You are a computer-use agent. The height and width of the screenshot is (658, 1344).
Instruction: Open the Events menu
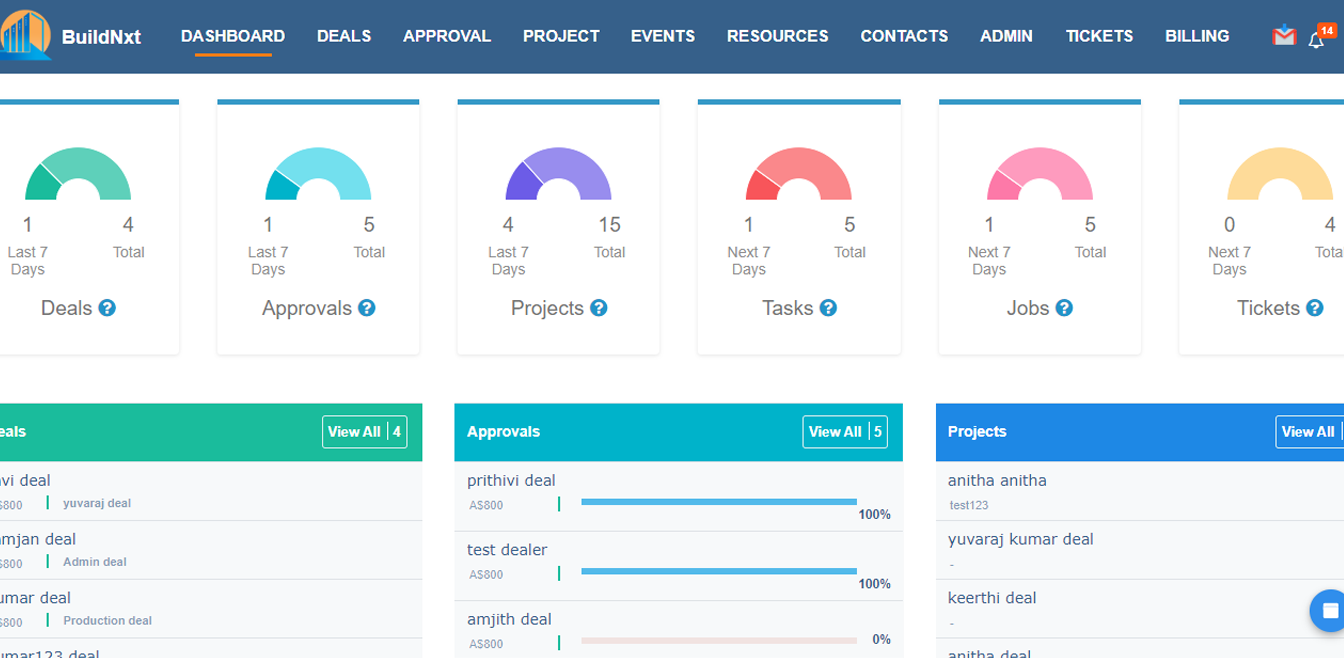point(663,36)
